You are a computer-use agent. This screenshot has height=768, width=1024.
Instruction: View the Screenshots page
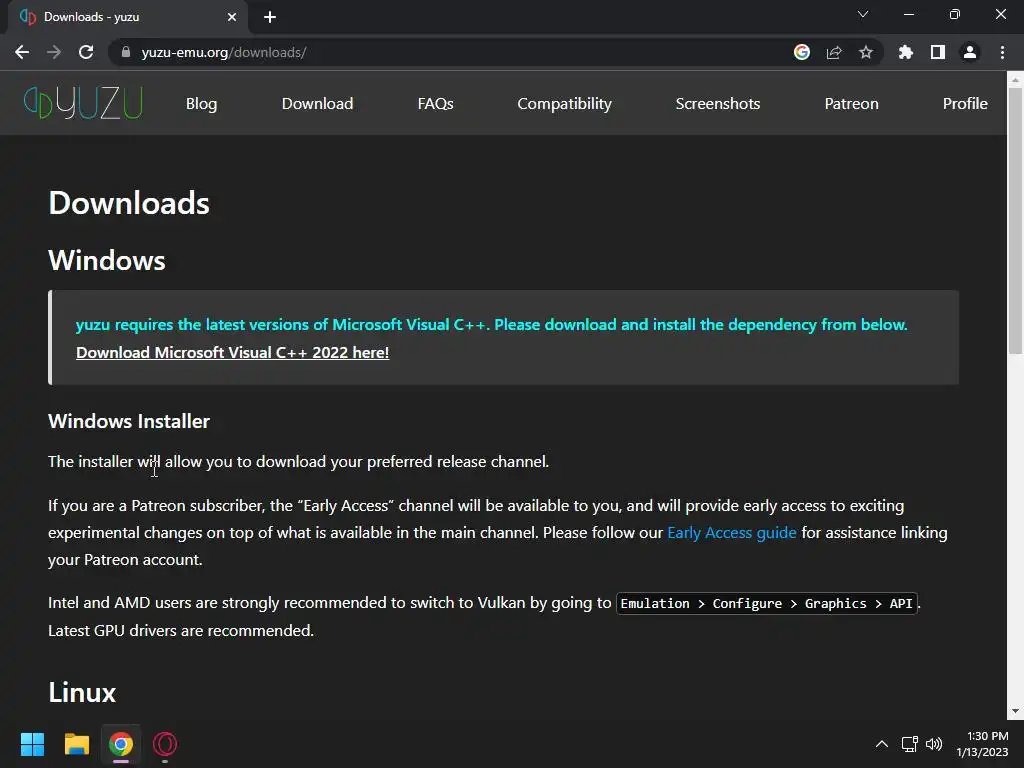(718, 103)
